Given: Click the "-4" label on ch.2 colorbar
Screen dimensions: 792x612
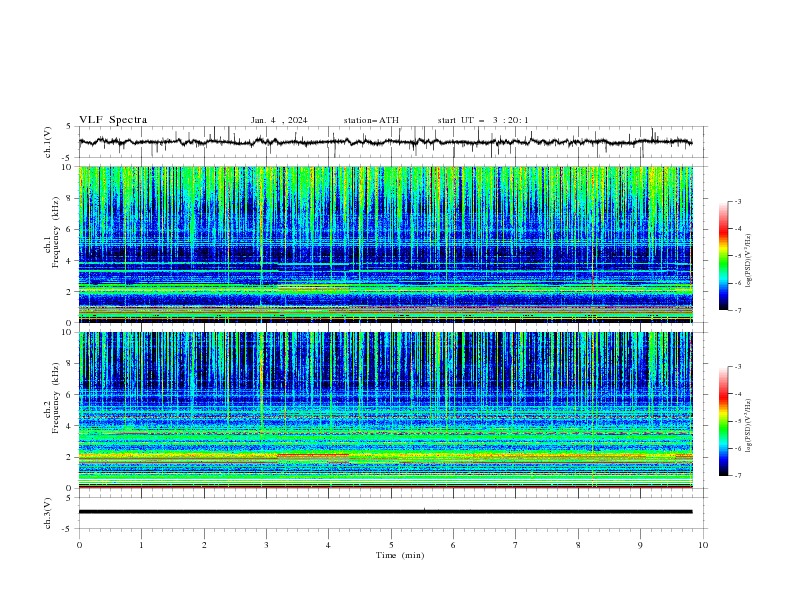Looking at the screenshot, I should 737,394.
